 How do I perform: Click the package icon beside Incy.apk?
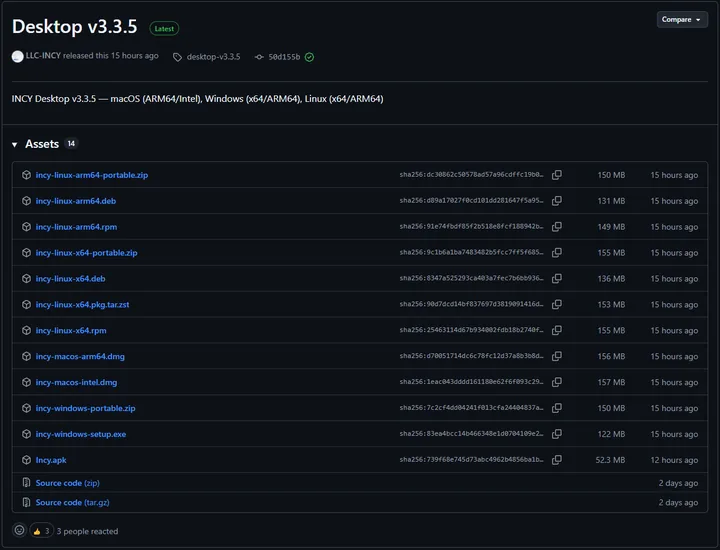[27, 460]
